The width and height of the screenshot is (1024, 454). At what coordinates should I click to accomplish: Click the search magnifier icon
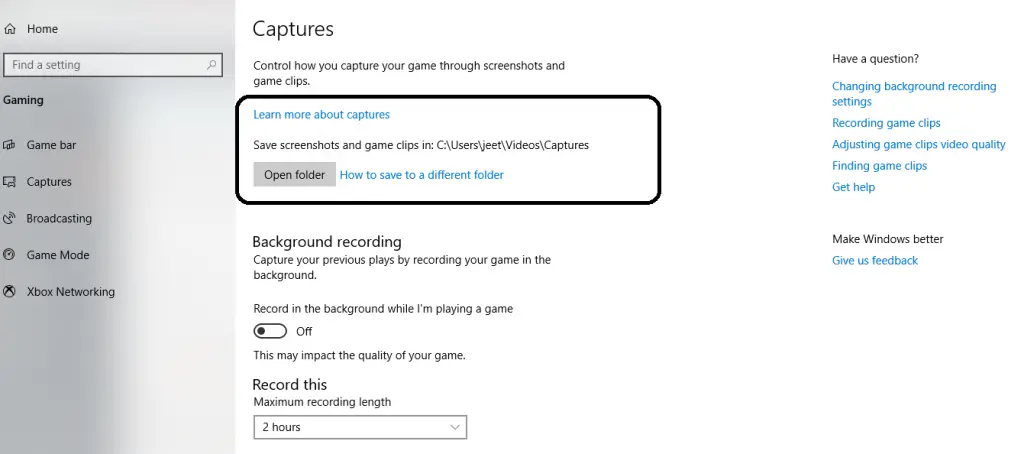coord(211,65)
